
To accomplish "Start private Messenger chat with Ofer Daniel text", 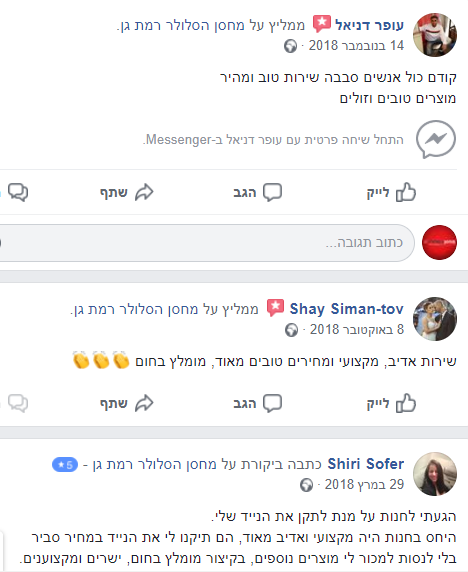I will click(x=274, y=139).
